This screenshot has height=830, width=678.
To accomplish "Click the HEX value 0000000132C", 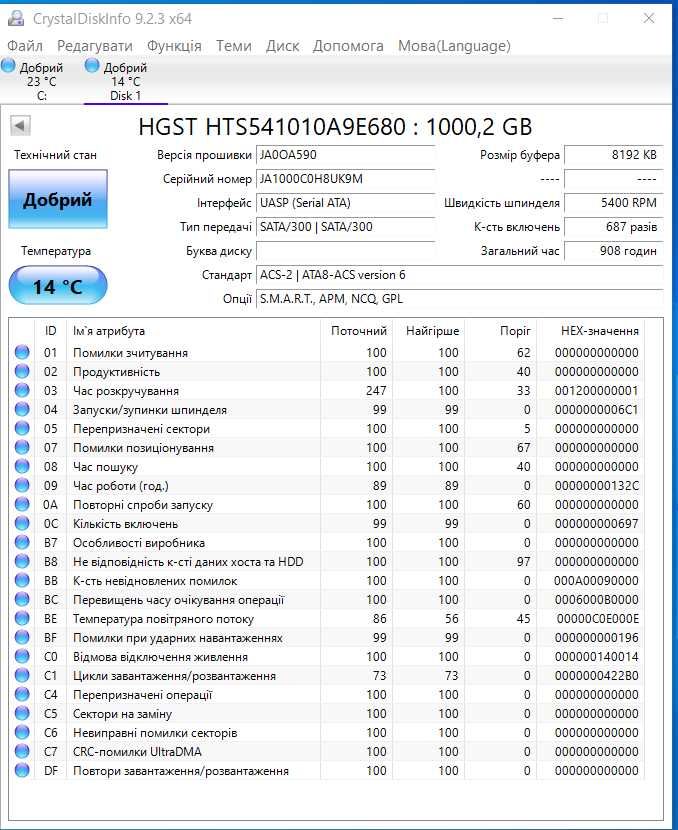I will [596, 486].
